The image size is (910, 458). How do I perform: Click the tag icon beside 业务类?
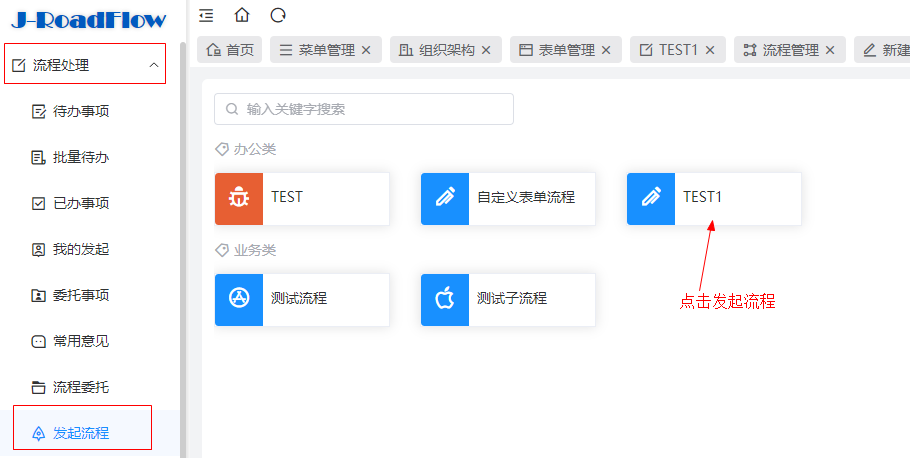click(222, 251)
